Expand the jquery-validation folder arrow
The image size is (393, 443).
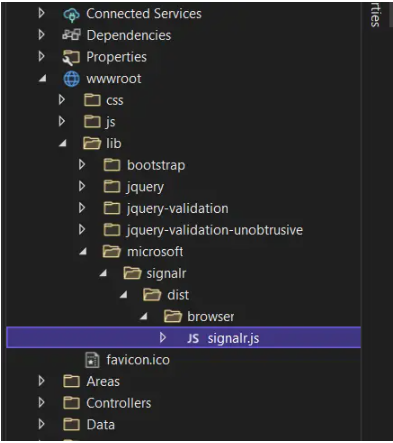[x=82, y=208]
